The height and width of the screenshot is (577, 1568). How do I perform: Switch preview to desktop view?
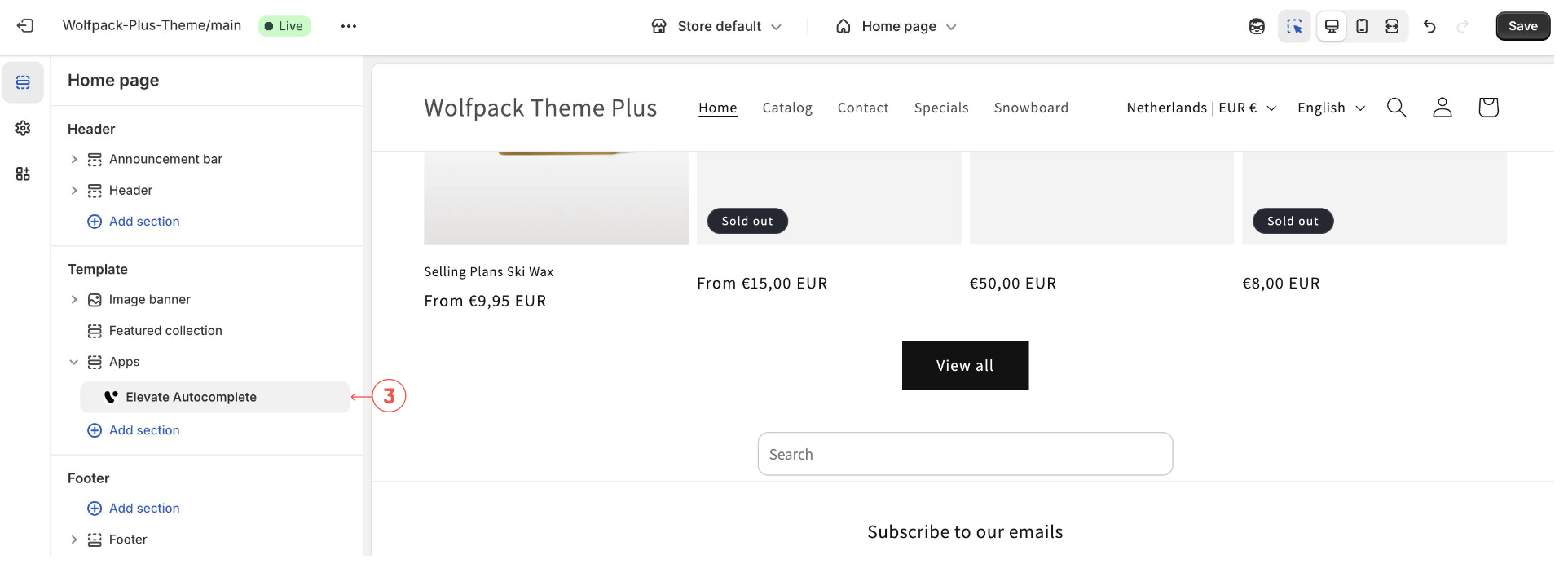[x=1332, y=26]
